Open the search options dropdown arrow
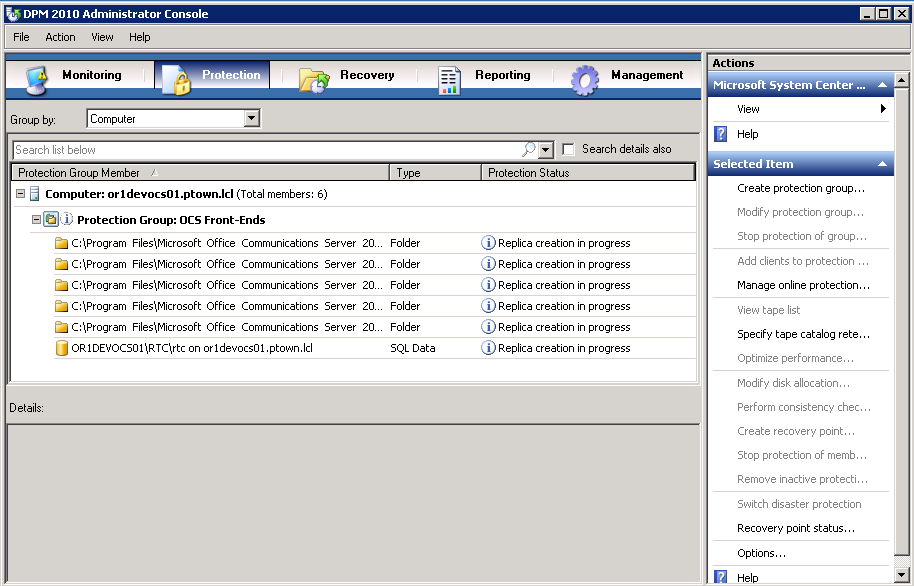Screen dimensions: 914x586 546,150
